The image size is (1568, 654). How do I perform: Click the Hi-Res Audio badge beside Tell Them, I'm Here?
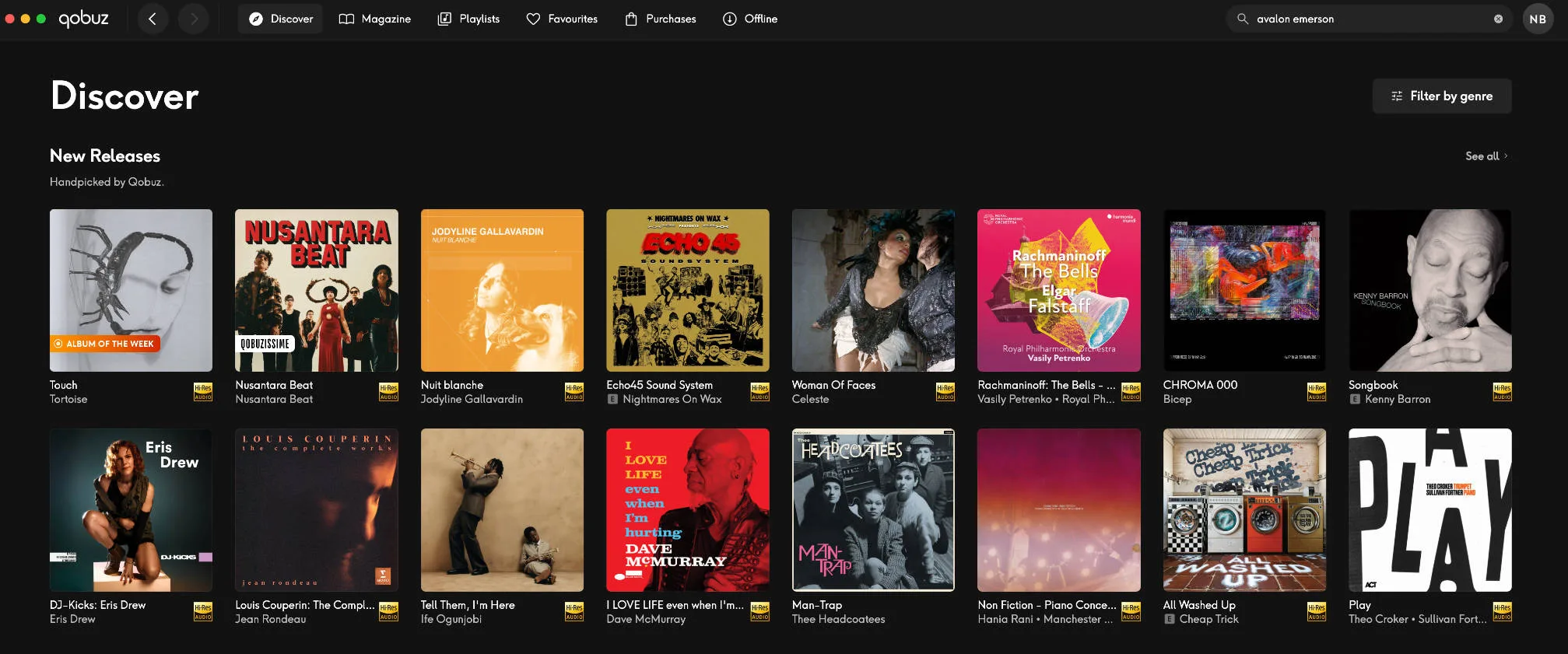pyautogui.click(x=574, y=612)
